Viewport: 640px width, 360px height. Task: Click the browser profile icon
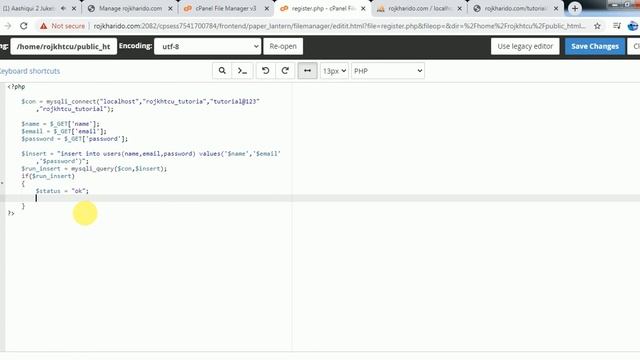633,26
